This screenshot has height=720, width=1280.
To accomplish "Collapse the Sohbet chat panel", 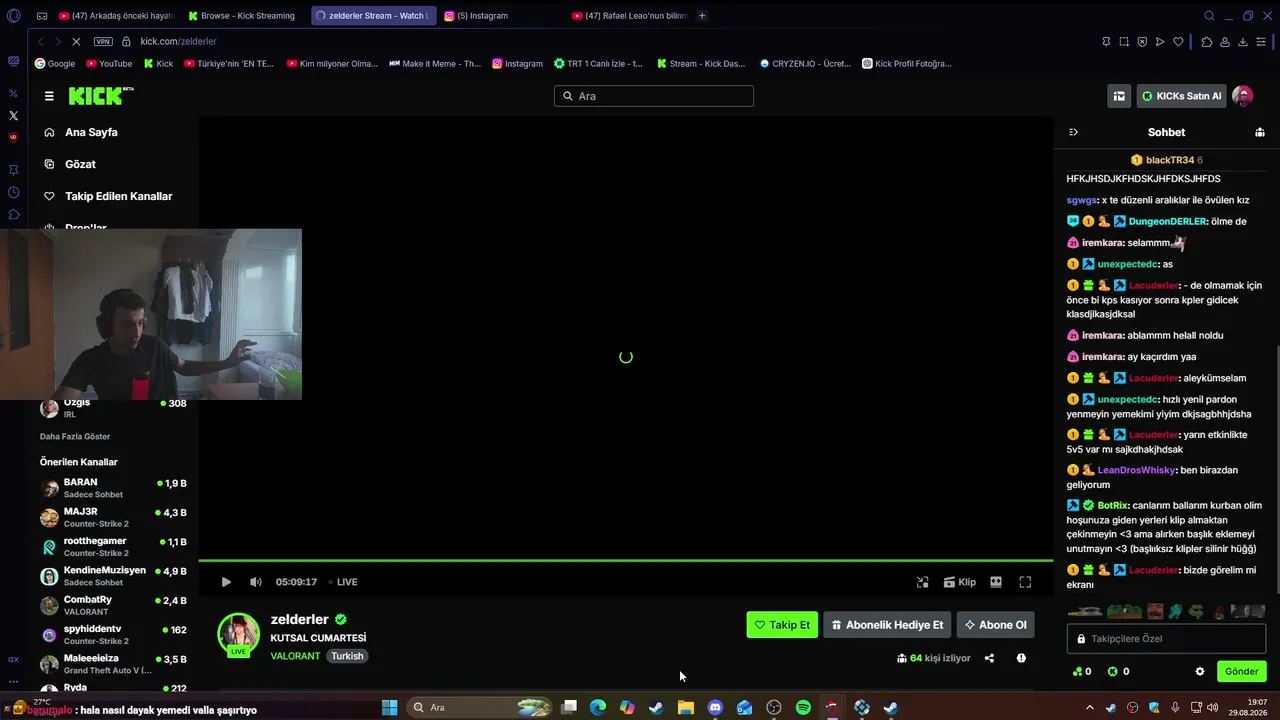I will point(1073,132).
